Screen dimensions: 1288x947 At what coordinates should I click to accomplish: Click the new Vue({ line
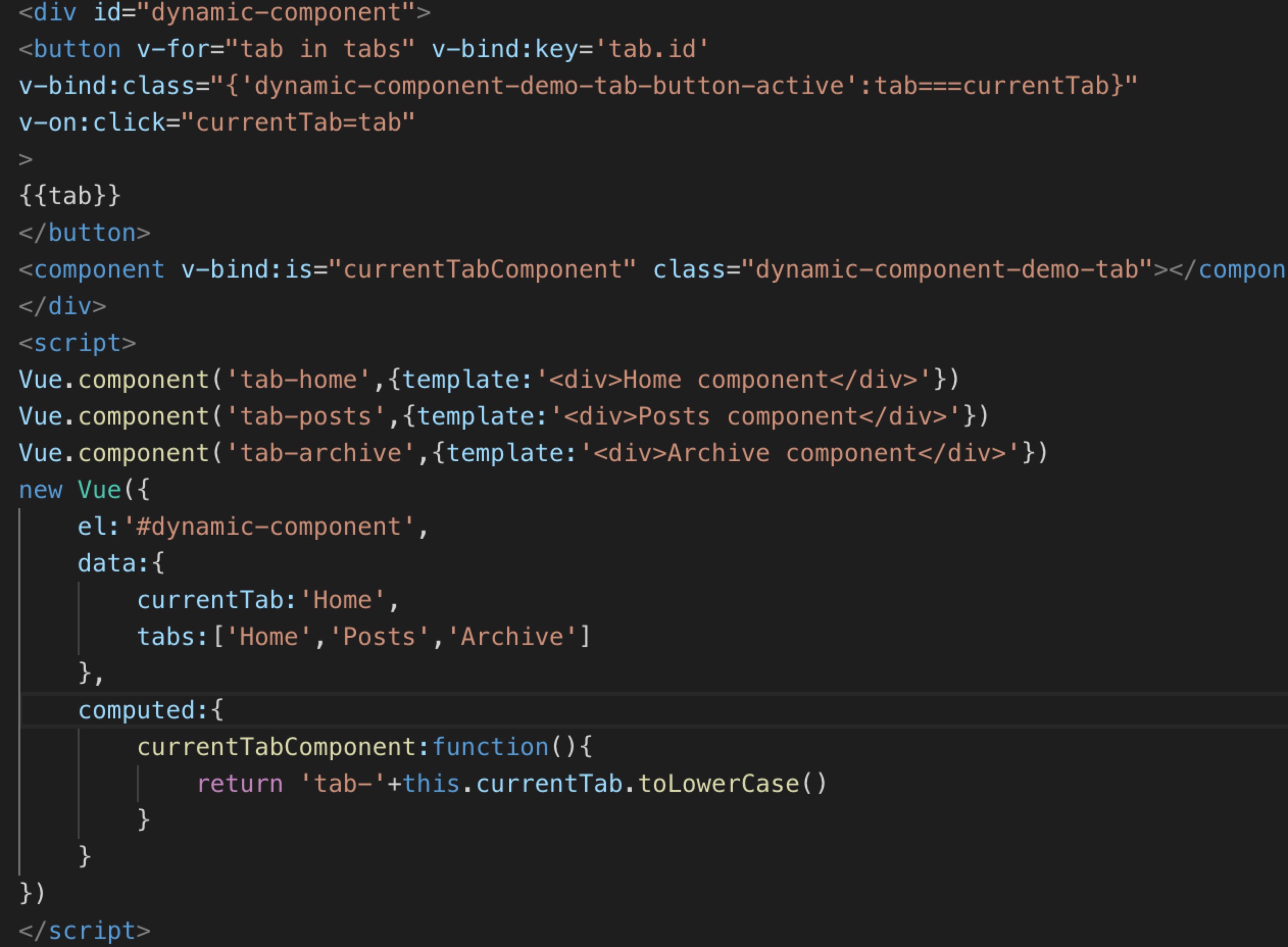click(85, 489)
